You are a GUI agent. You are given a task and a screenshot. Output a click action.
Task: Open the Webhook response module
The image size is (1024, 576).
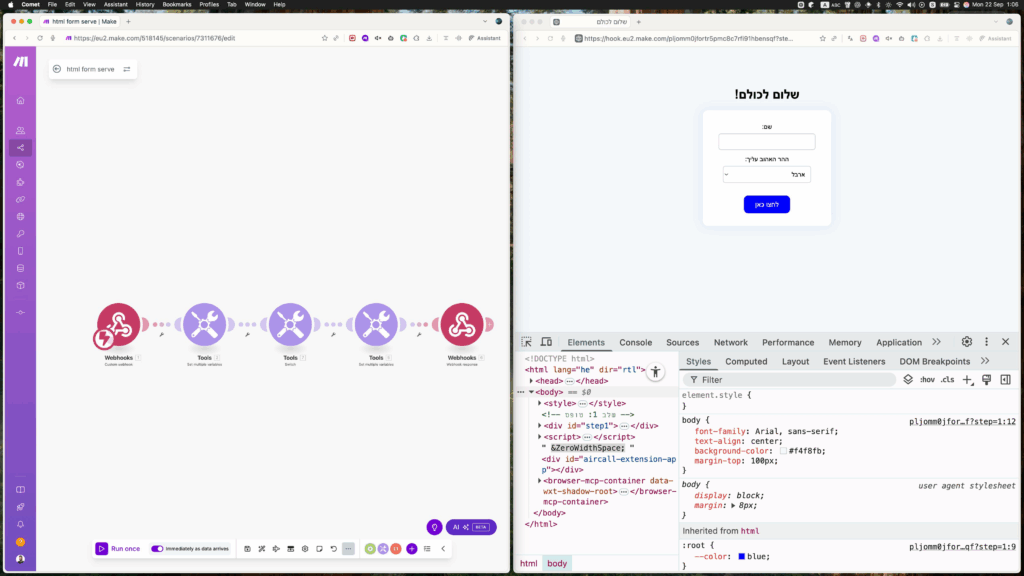coord(462,325)
